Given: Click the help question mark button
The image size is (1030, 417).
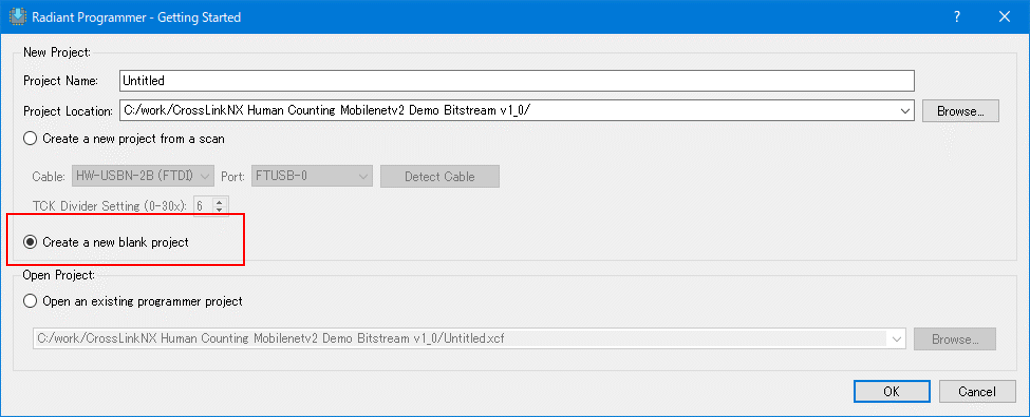Looking at the screenshot, I should [957, 17].
